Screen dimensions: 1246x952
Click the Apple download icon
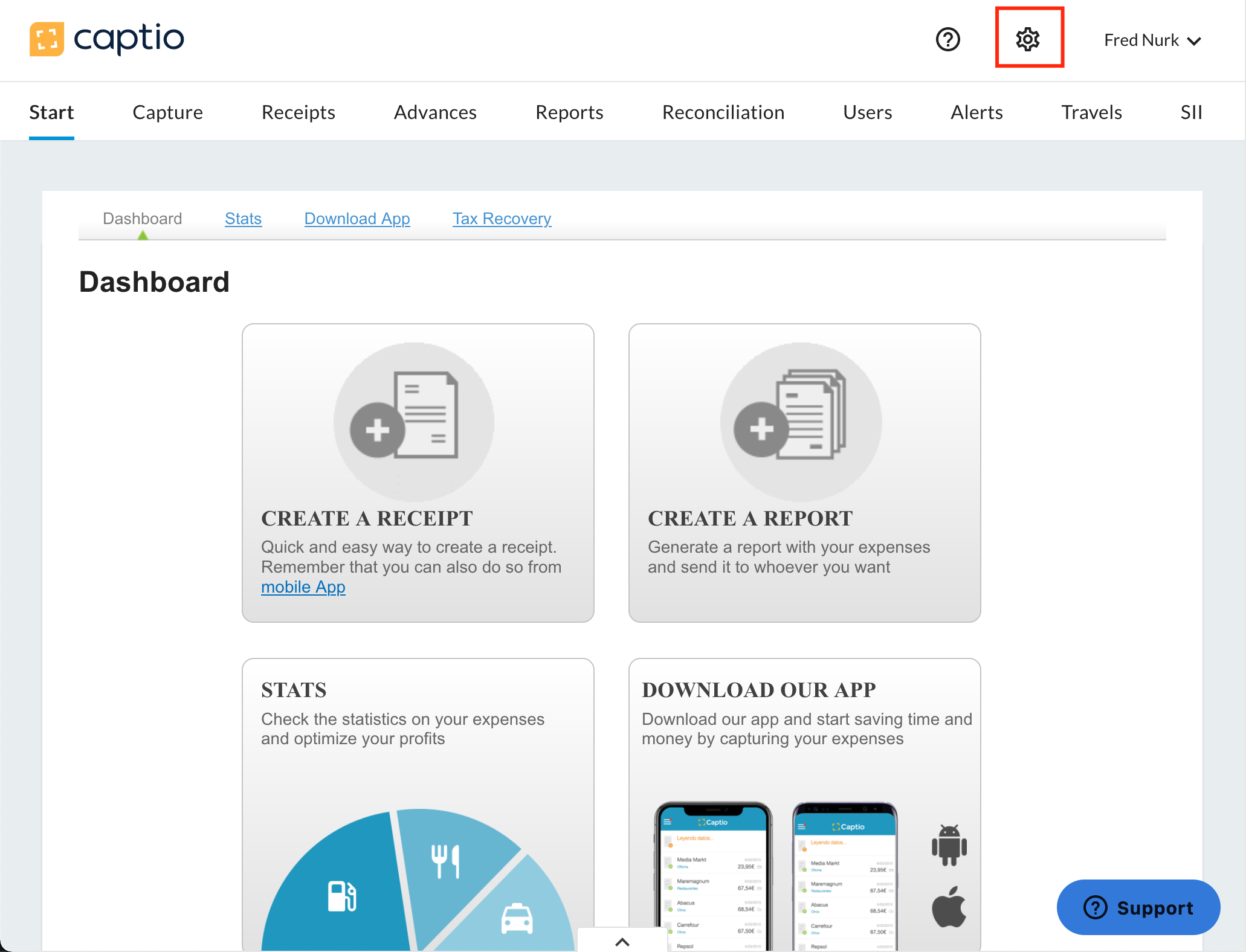point(949,907)
